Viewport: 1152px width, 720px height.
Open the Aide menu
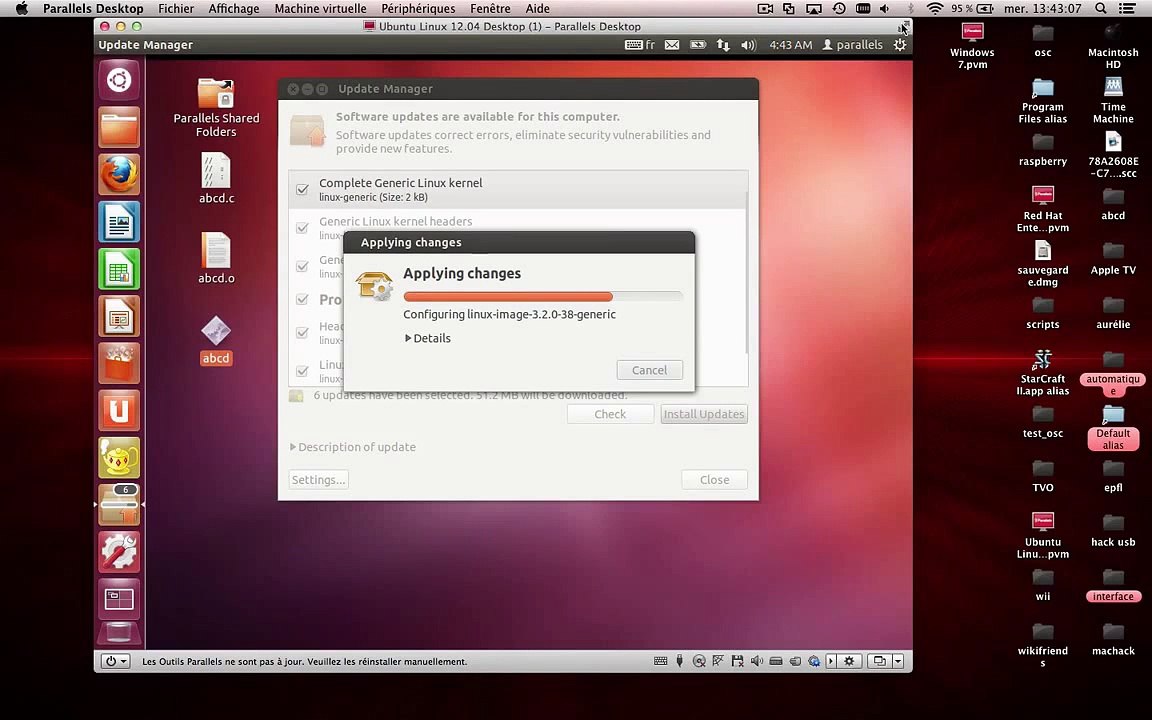coord(537,9)
